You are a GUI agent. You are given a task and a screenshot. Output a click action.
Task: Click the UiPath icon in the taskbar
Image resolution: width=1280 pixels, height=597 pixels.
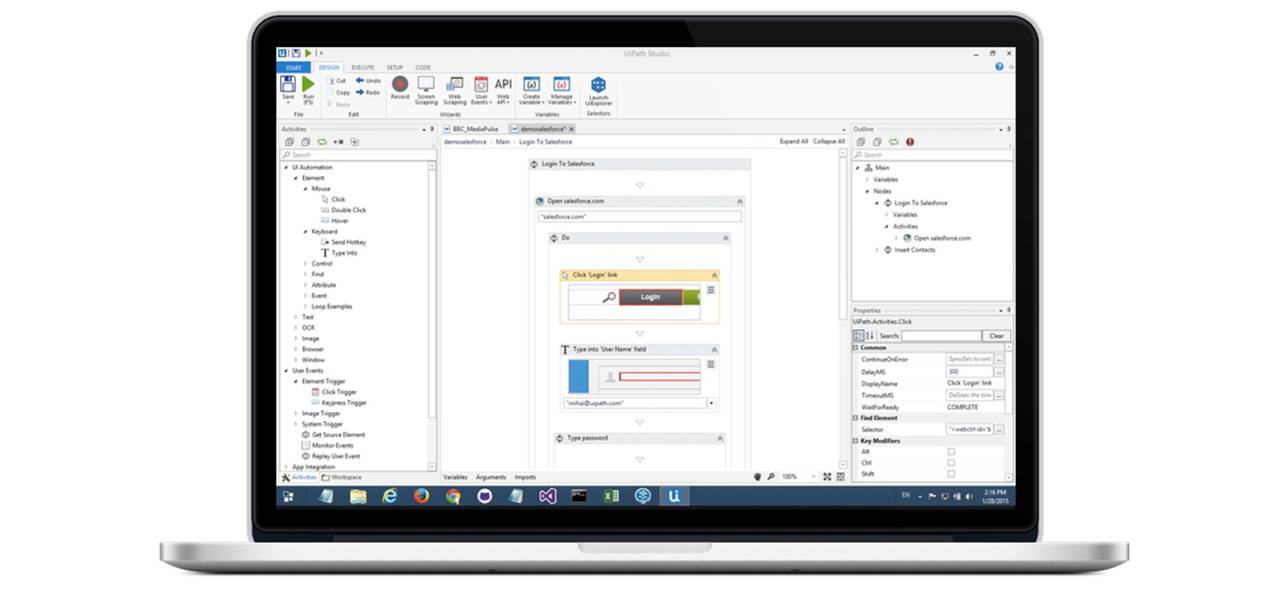(x=674, y=495)
